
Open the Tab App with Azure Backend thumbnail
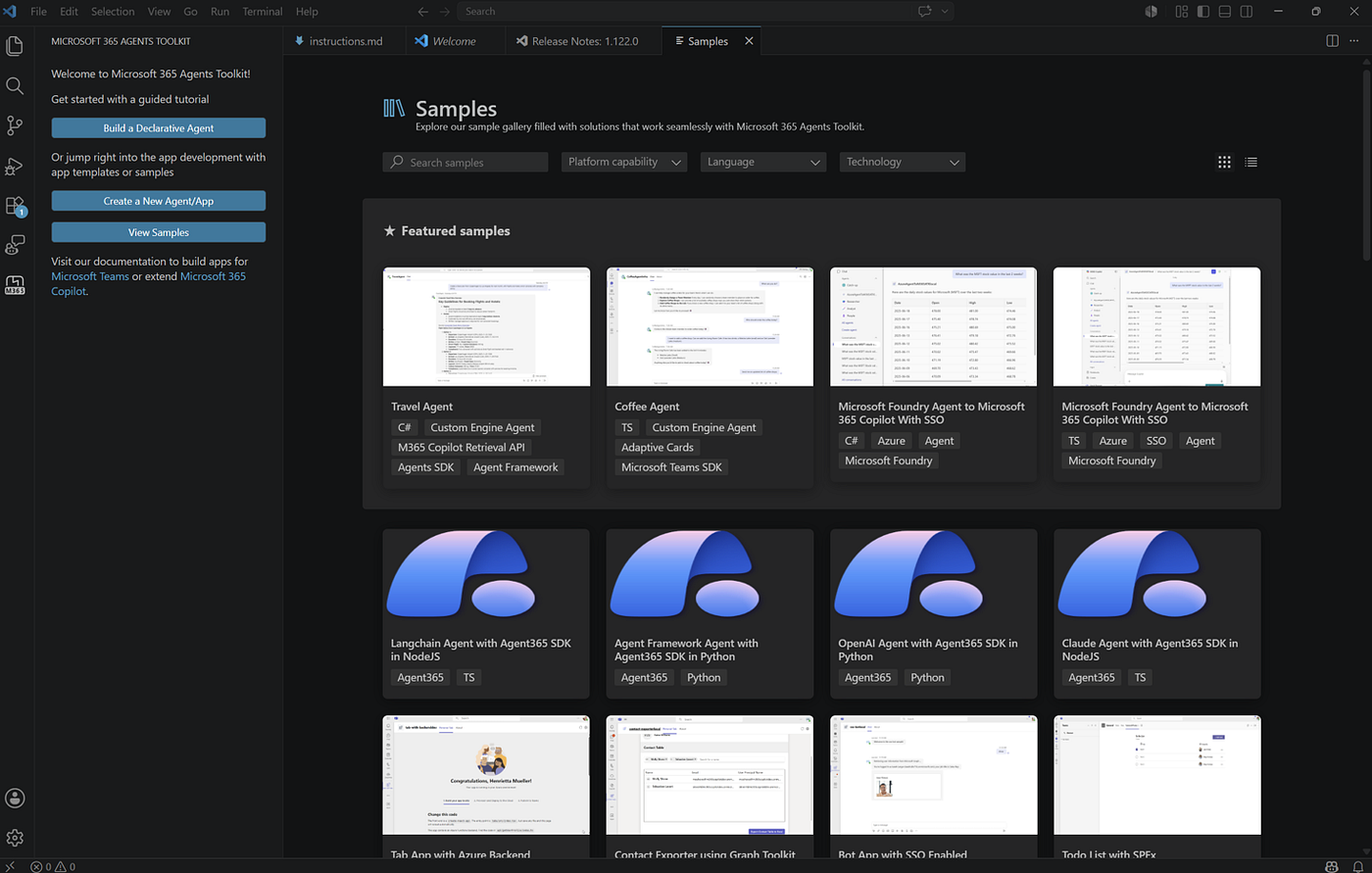point(486,775)
